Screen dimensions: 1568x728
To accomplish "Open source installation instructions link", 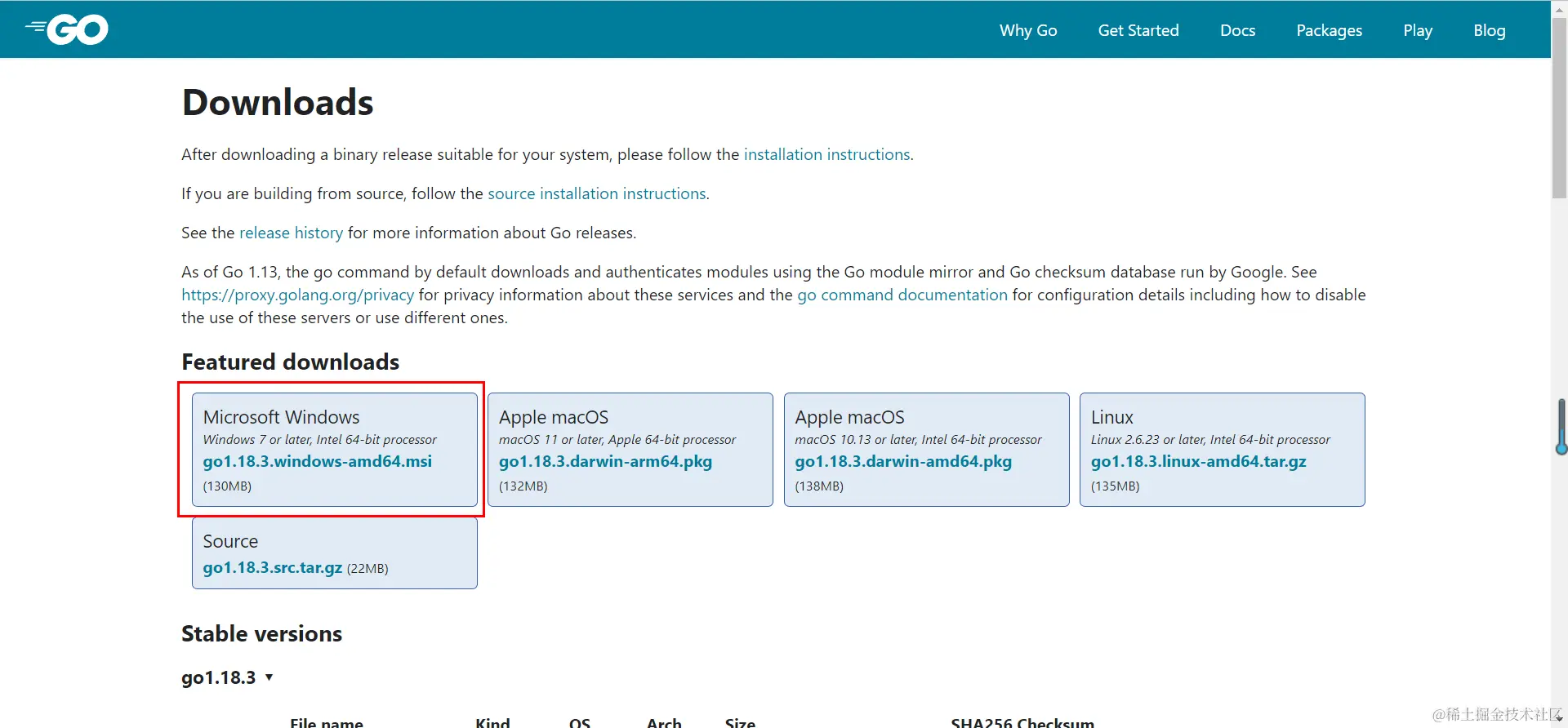I will click(597, 193).
